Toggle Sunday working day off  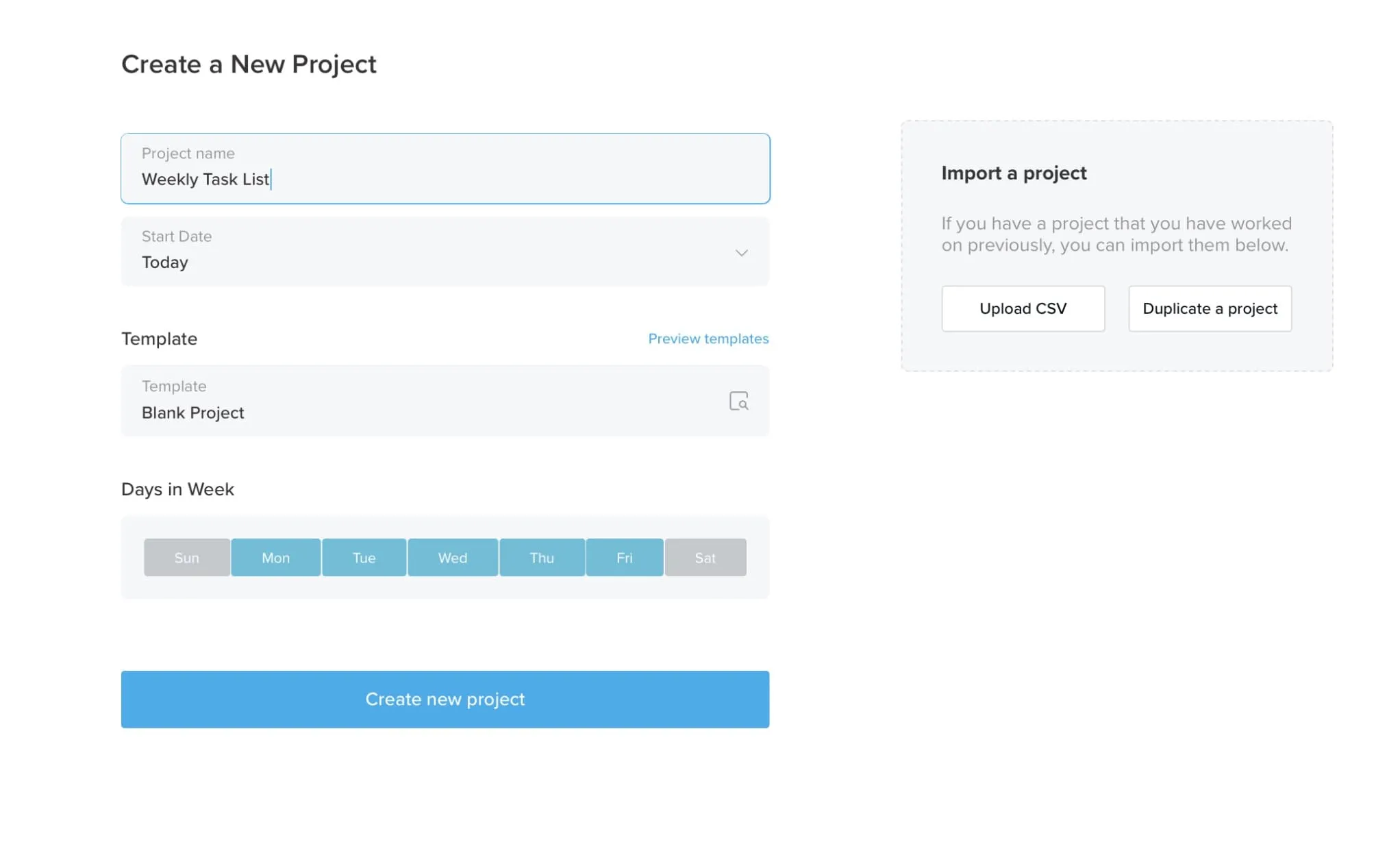pos(187,557)
